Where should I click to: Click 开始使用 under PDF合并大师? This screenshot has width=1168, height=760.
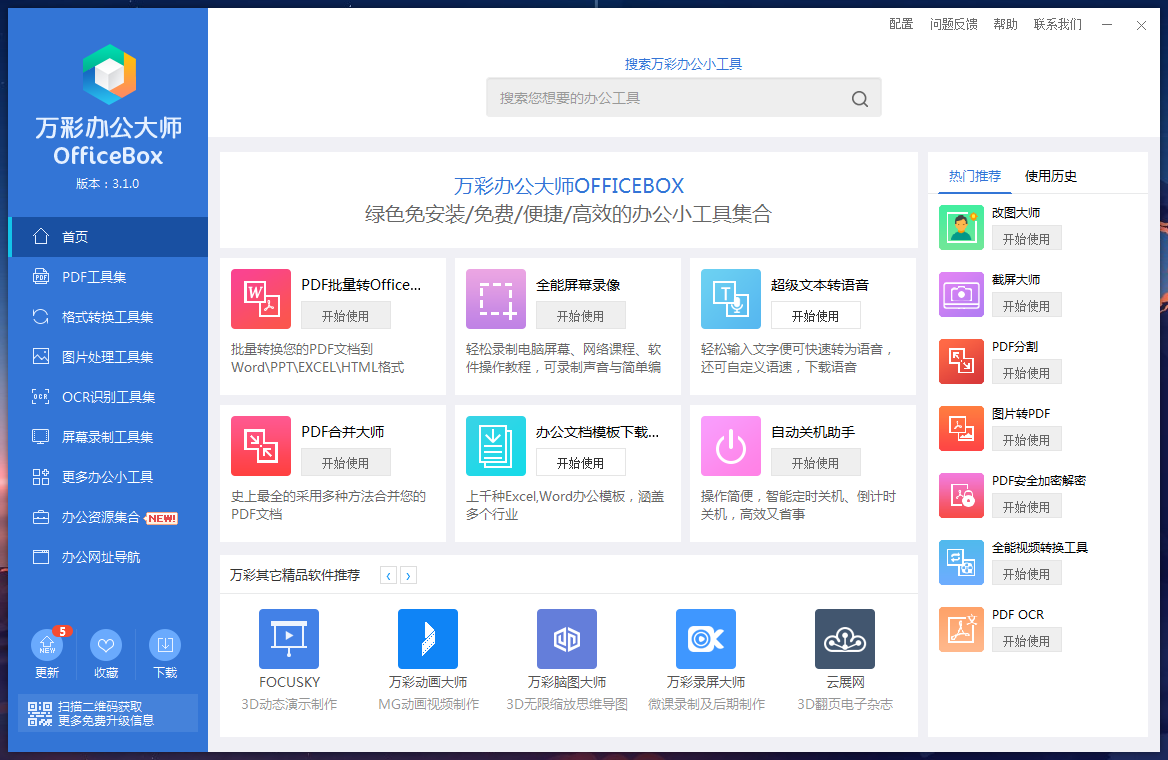click(346, 463)
